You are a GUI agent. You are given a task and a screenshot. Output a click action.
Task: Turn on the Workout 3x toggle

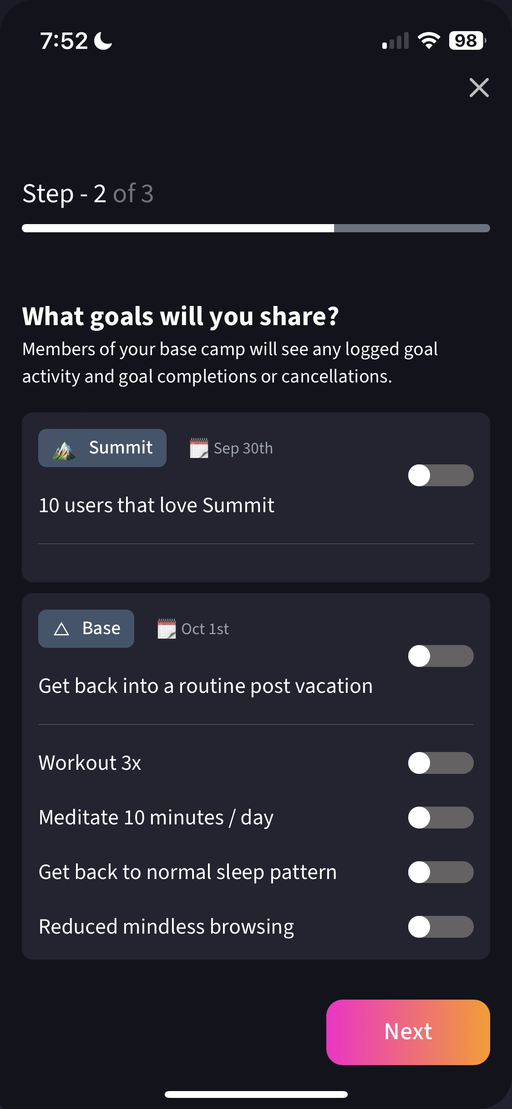click(441, 762)
